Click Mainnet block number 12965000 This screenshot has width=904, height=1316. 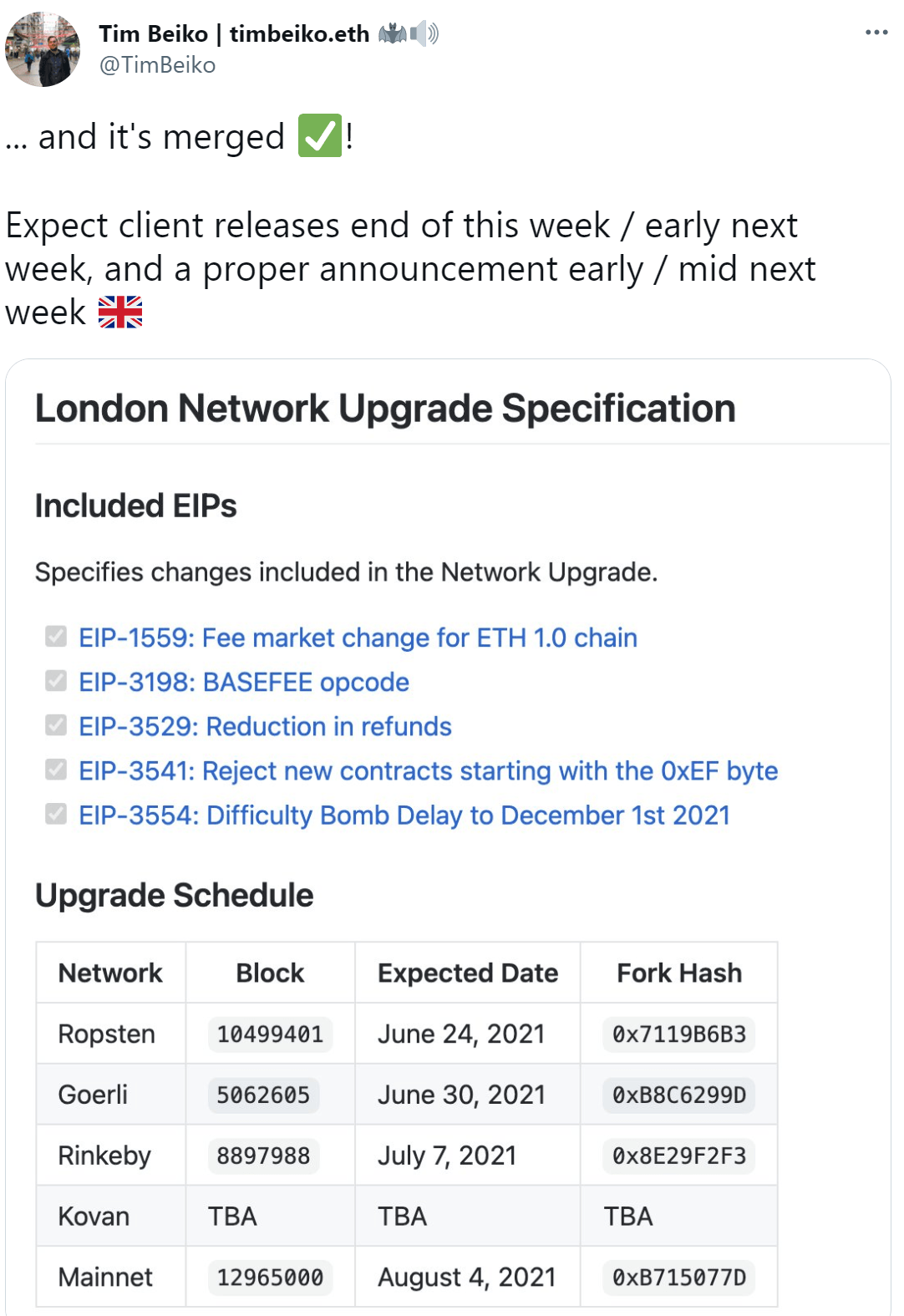(270, 1278)
